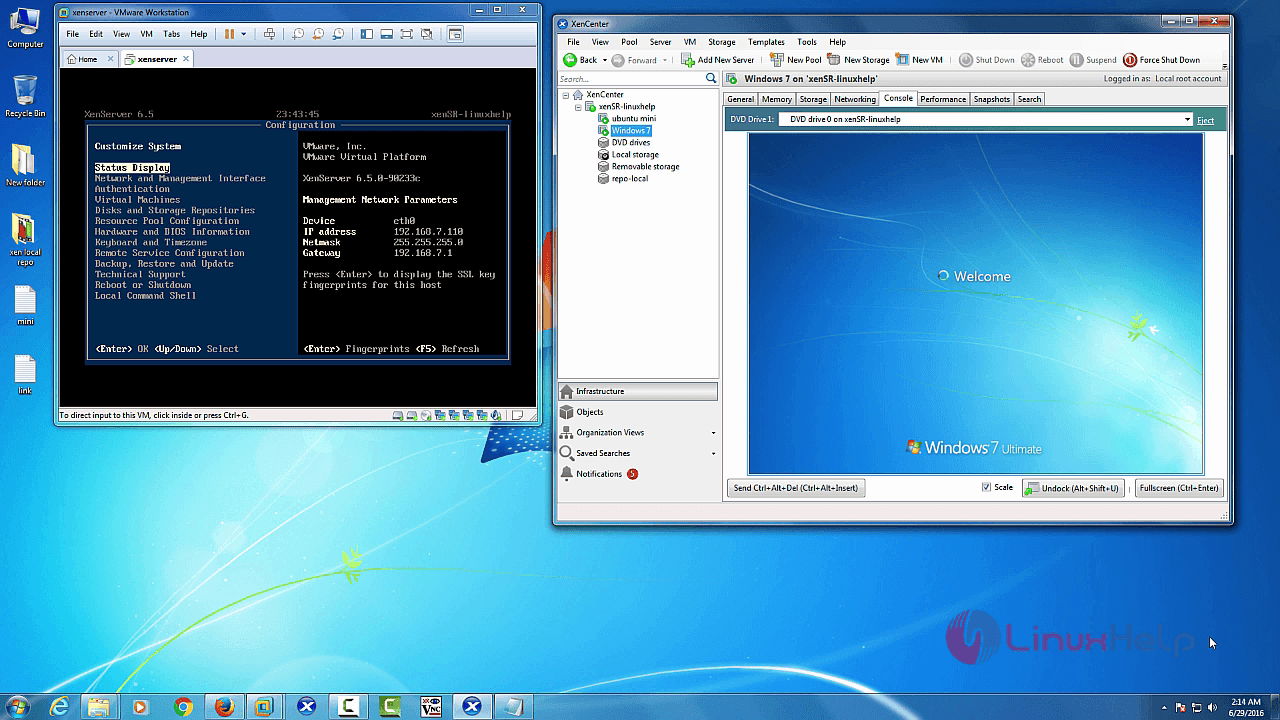Click VMware Unity mode icon

tap(427, 34)
